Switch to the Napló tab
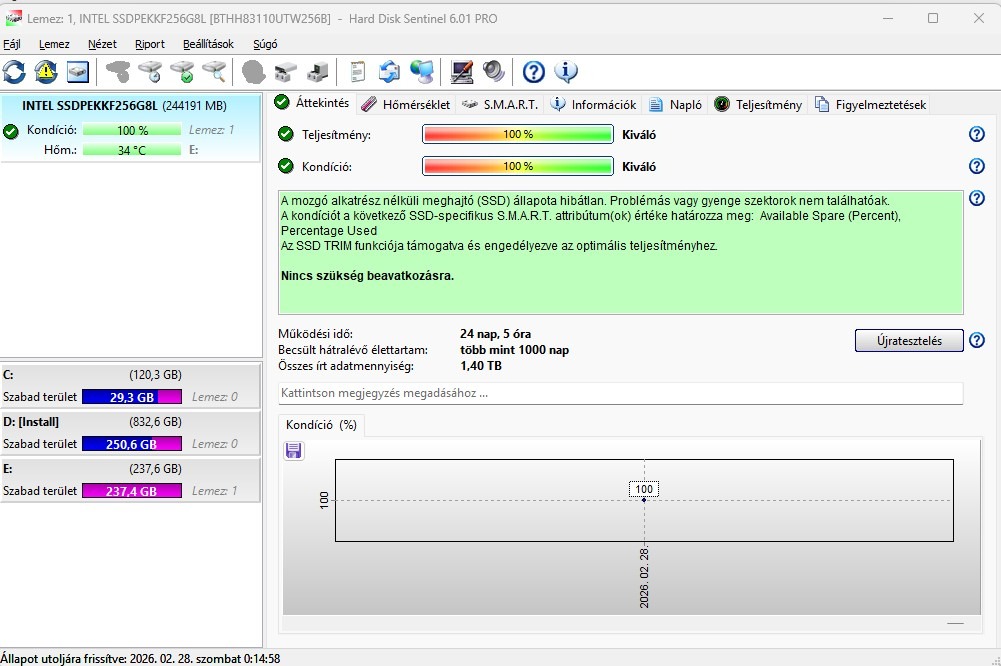 click(675, 105)
